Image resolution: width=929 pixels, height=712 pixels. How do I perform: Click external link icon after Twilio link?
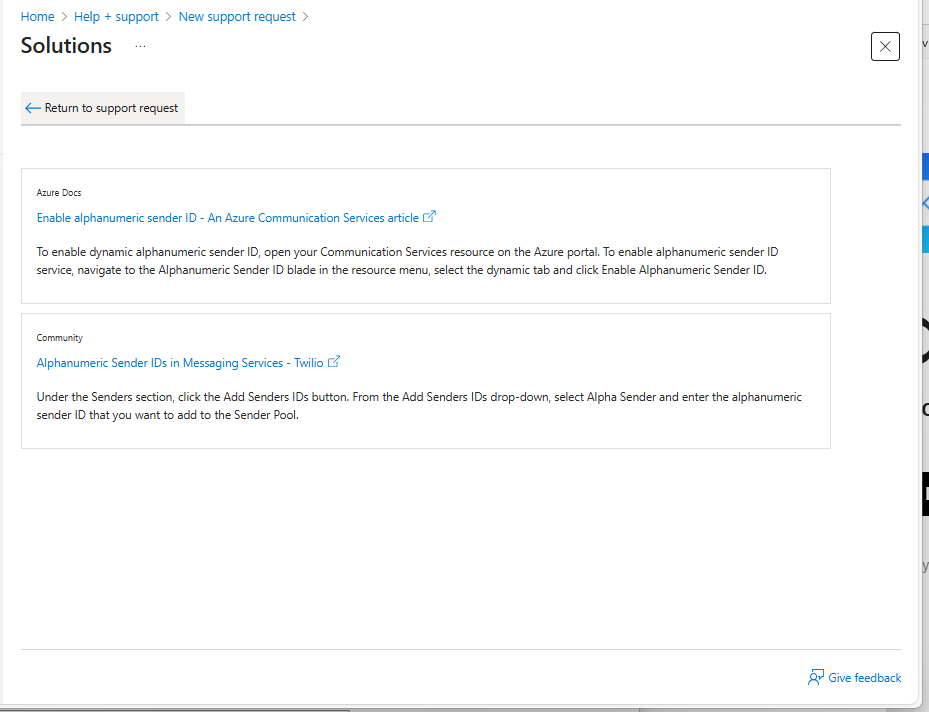[334, 361]
